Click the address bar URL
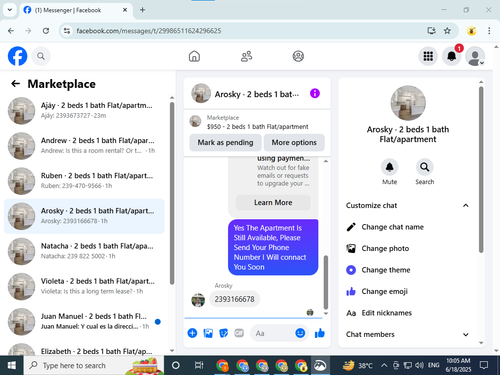Image resolution: width=500 pixels, height=375 pixels. click(x=149, y=31)
